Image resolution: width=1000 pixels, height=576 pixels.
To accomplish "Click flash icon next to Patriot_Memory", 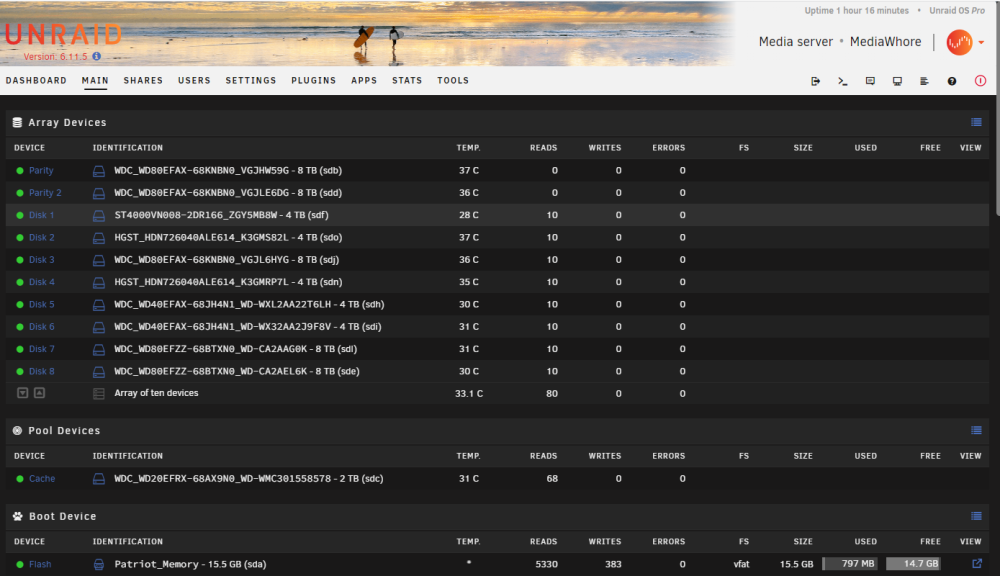I will (x=99, y=565).
